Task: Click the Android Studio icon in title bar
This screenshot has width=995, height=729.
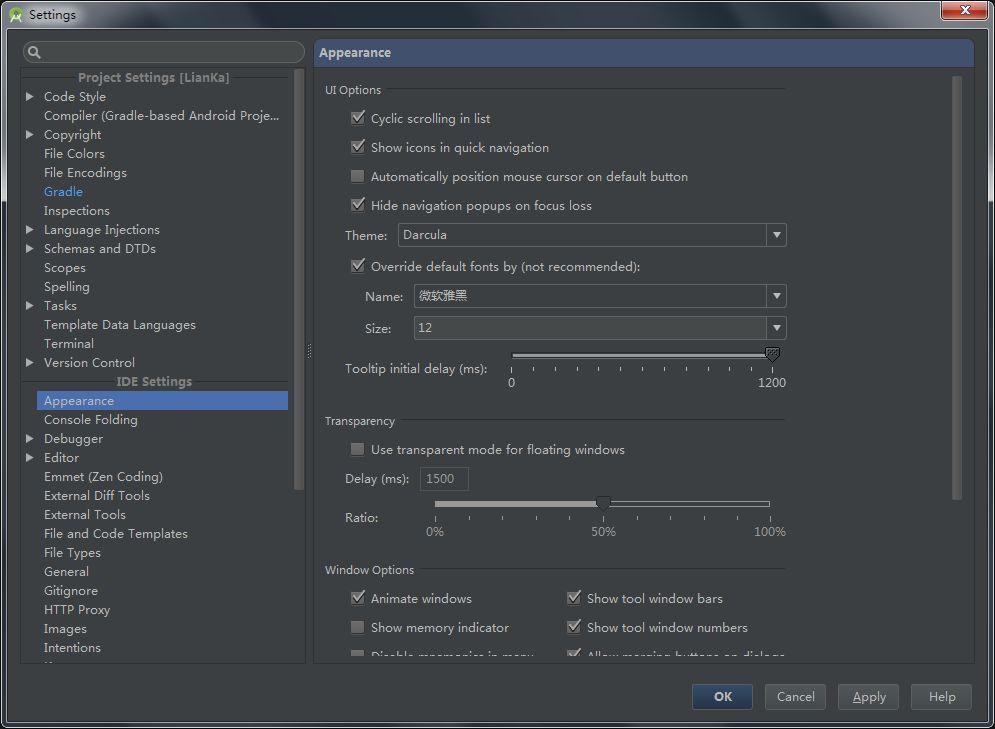Action: coord(16,15)
